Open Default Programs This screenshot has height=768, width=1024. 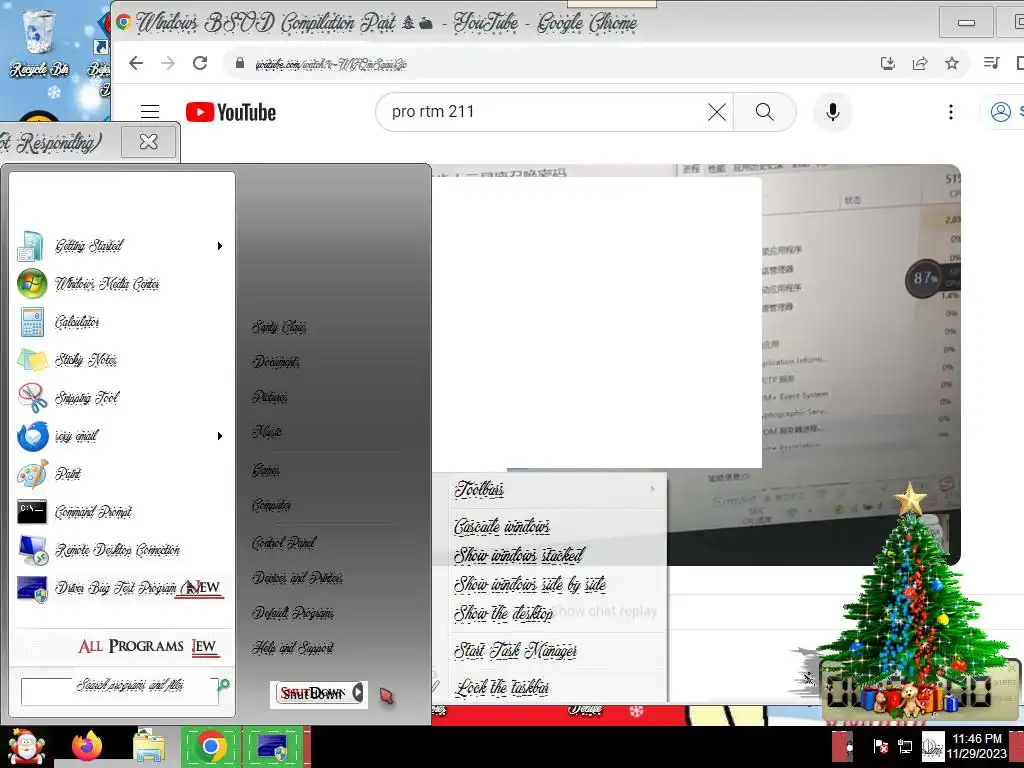[293, 613]
